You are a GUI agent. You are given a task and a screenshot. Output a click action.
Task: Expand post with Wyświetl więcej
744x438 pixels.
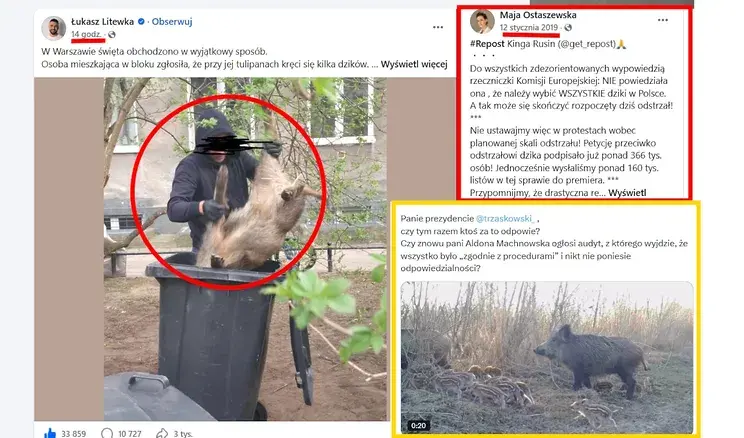[414, 64]
